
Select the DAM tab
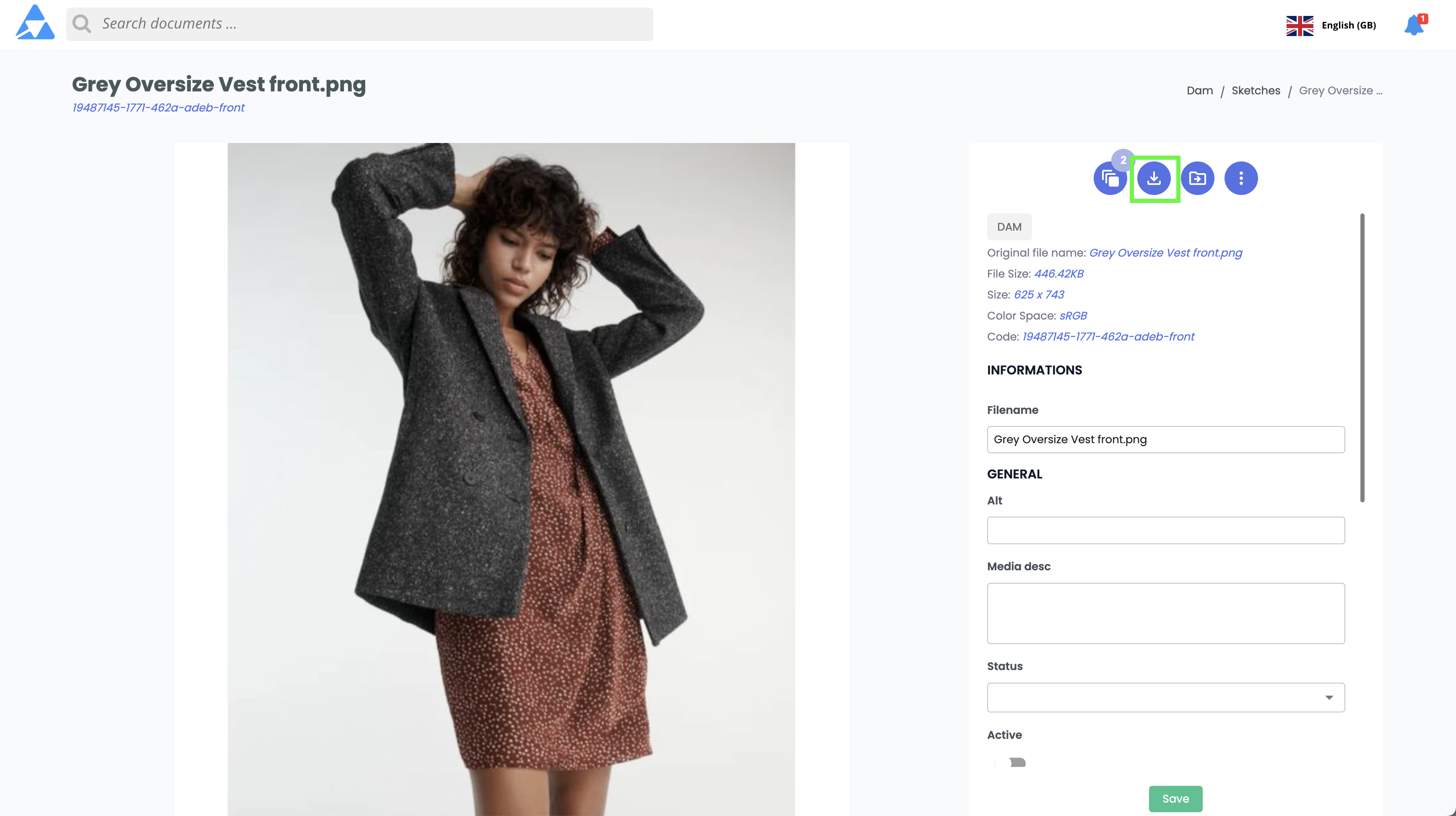coord(1009,226)
